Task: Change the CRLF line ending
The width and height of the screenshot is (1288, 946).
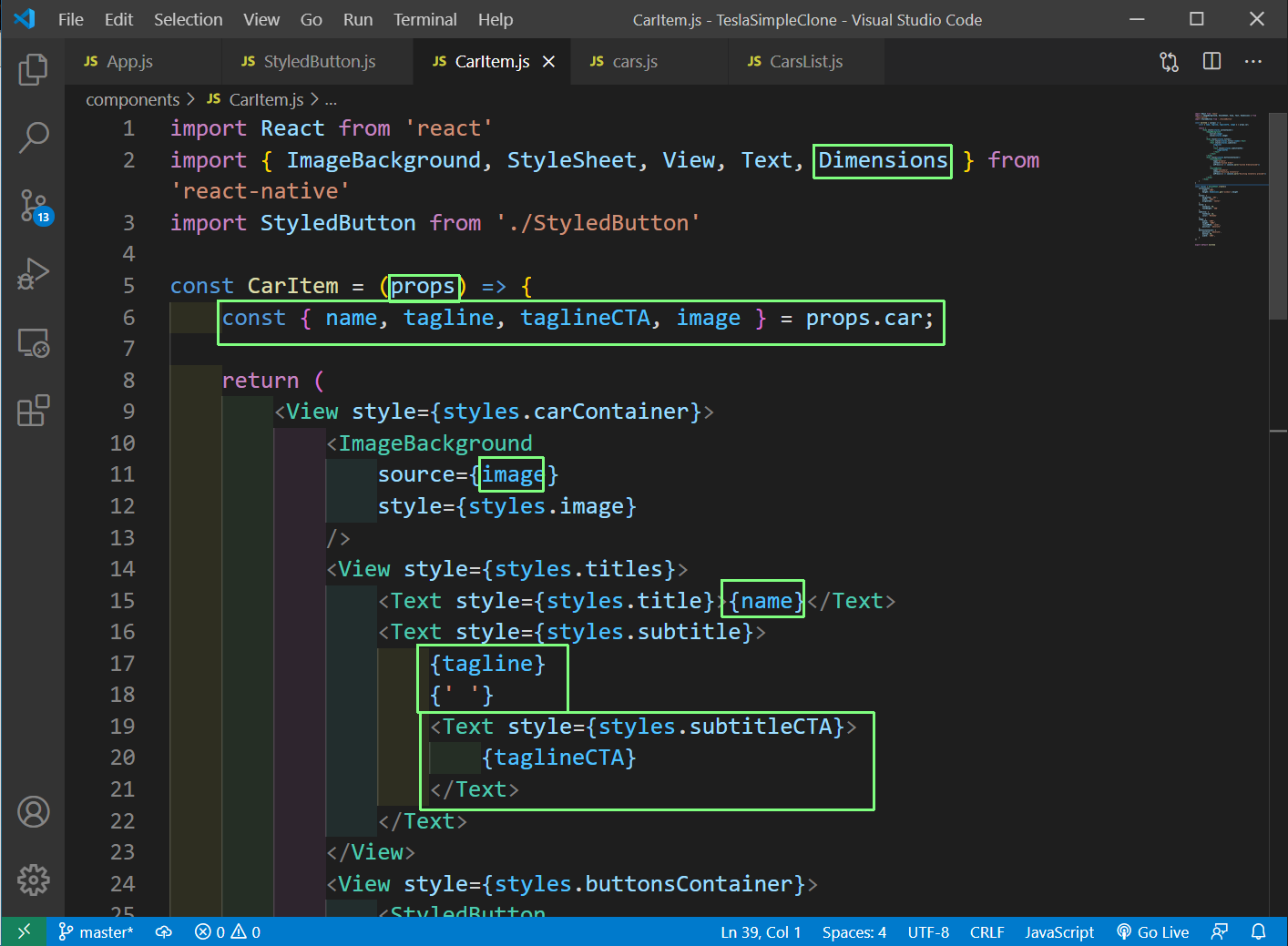Action: [x=986, y=931]
